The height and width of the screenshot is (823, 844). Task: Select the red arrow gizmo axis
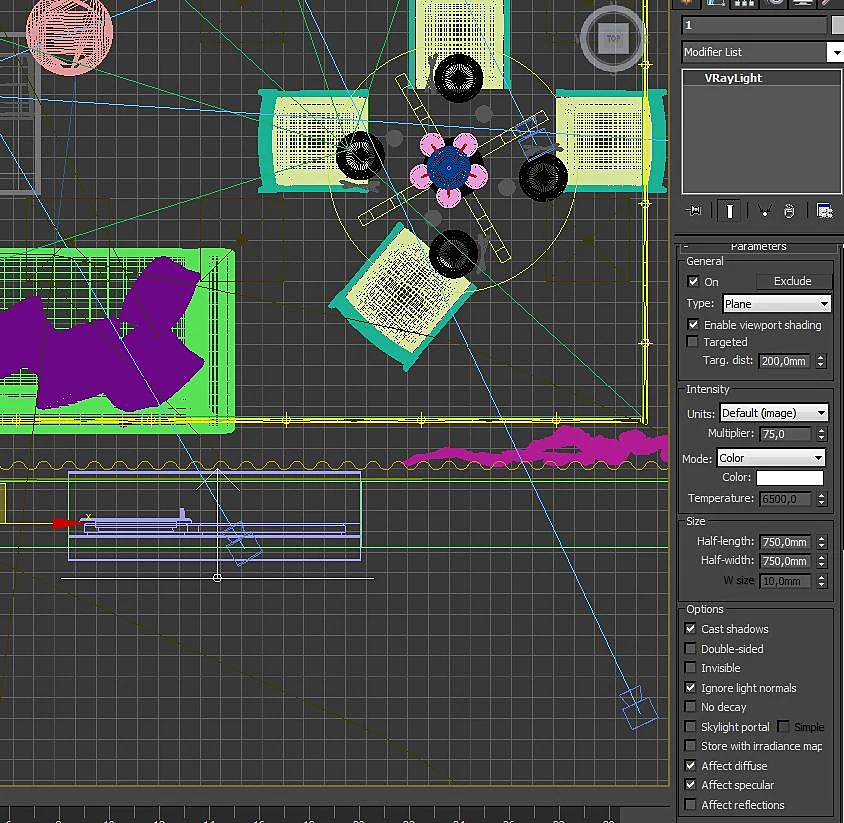pyautogui.click(x=66, y=523)
